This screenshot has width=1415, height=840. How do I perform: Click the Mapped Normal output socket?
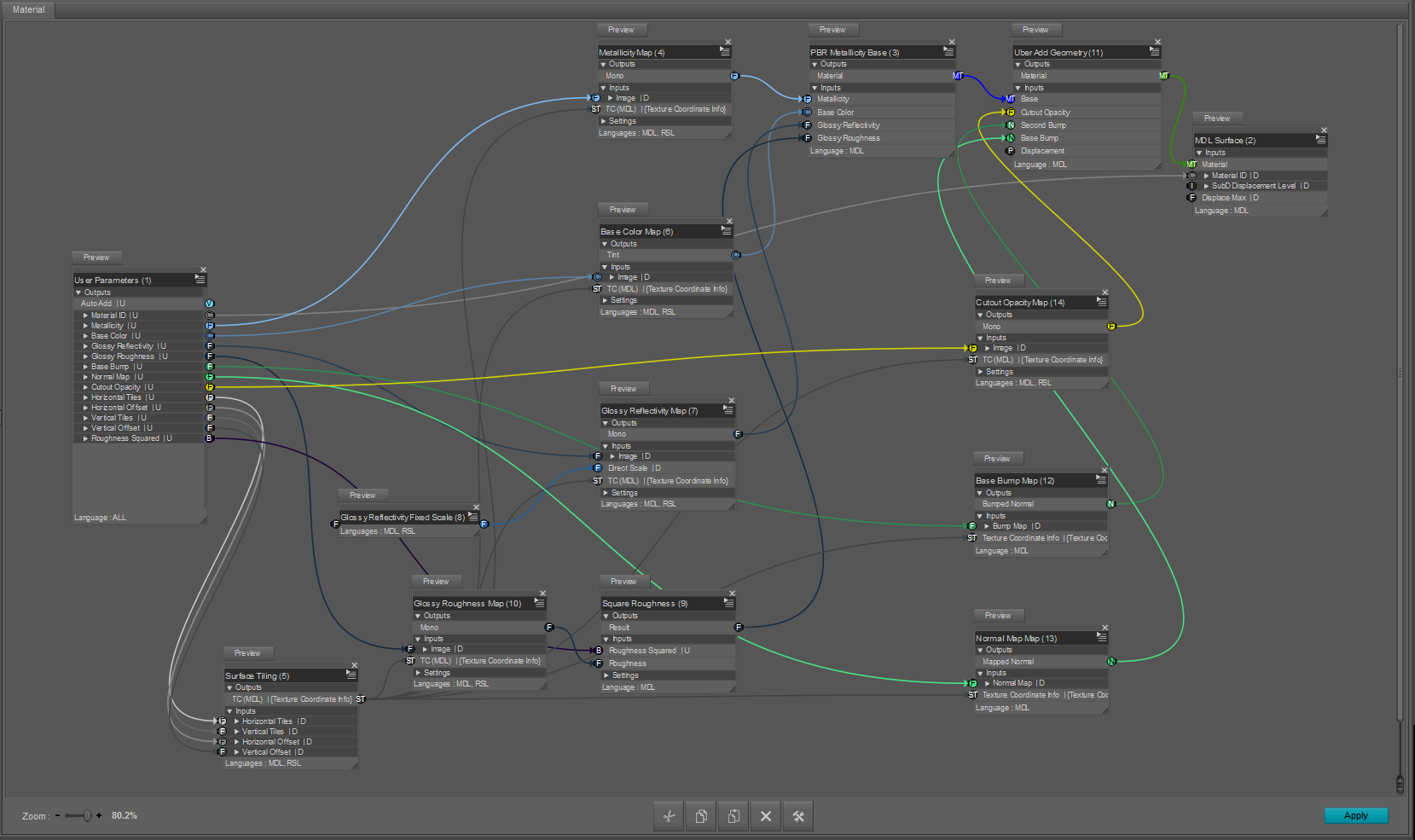point(1111,662)
